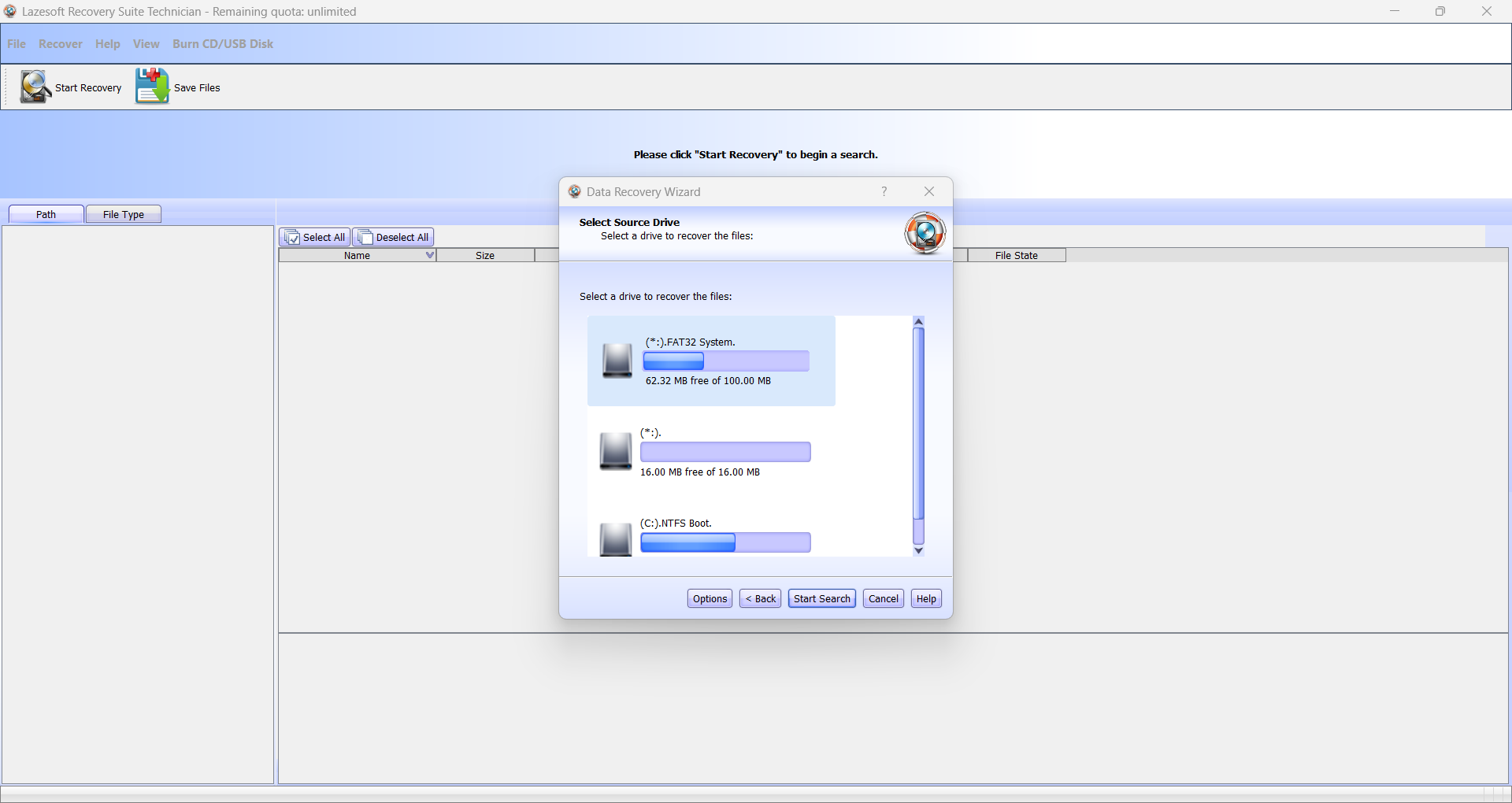Image resolution: width=1512 pixels, height=803 pixels.
Task: Open the File menu
Action: tap(17, 44)
